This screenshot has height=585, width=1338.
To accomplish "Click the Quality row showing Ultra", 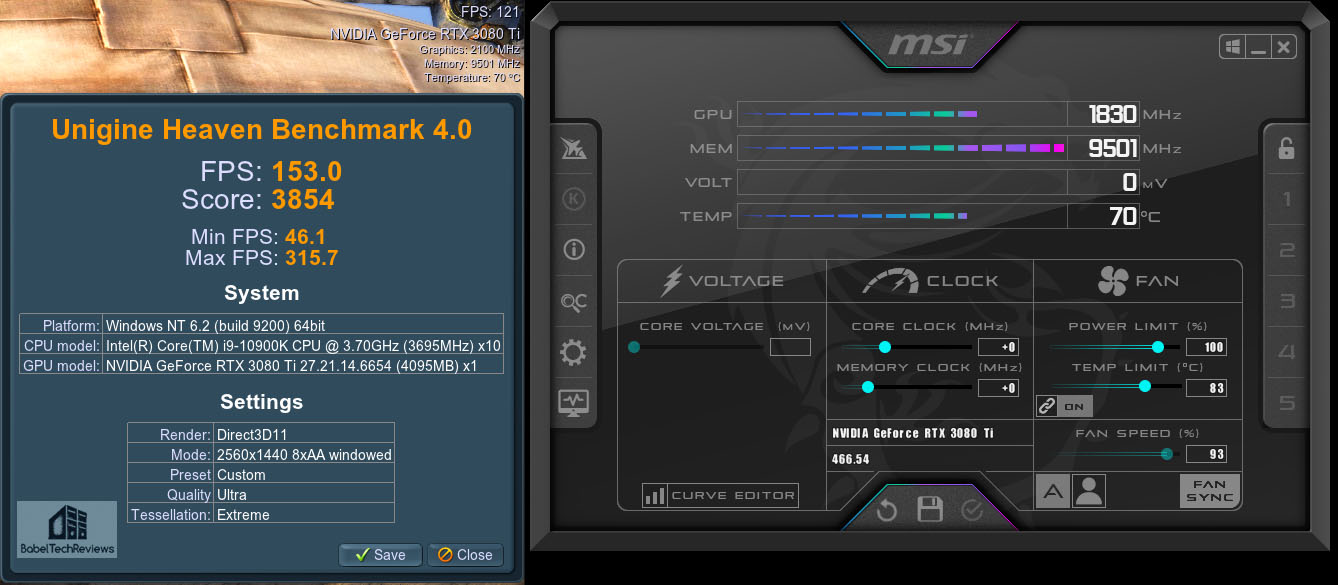I will pyautogui.click(x=261, y=494).
